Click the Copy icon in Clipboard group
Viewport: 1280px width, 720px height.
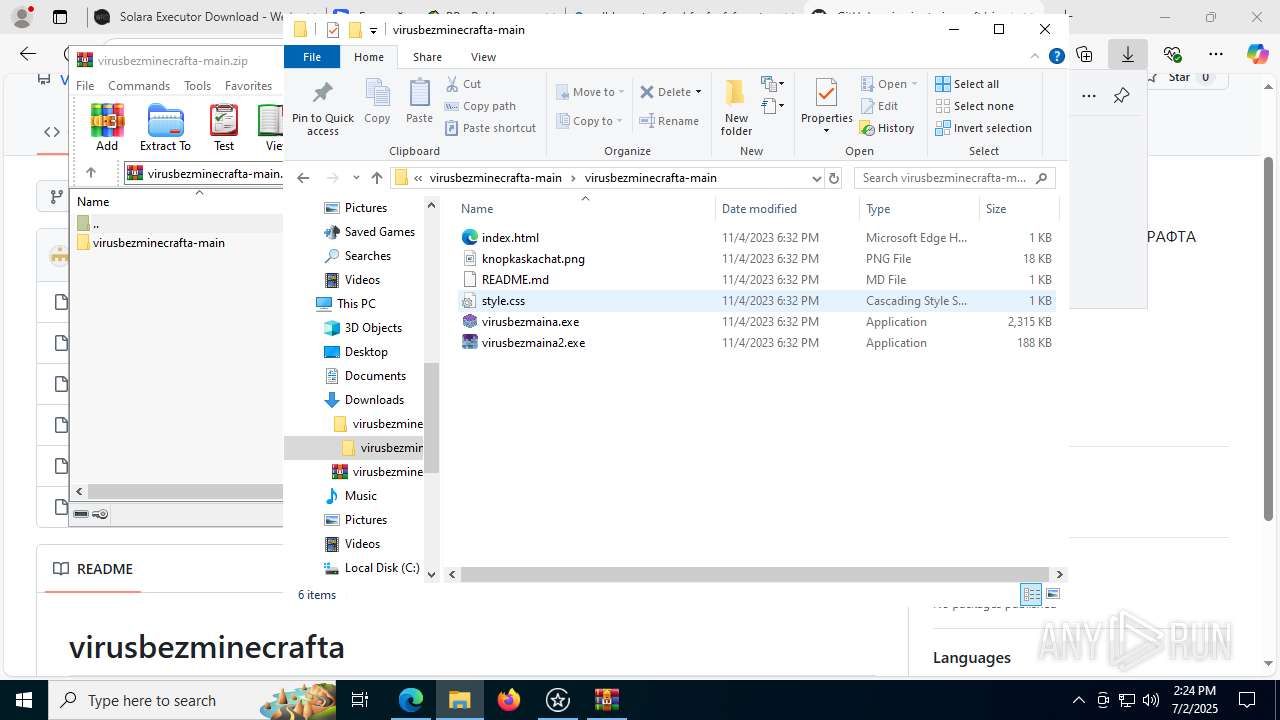377,102
